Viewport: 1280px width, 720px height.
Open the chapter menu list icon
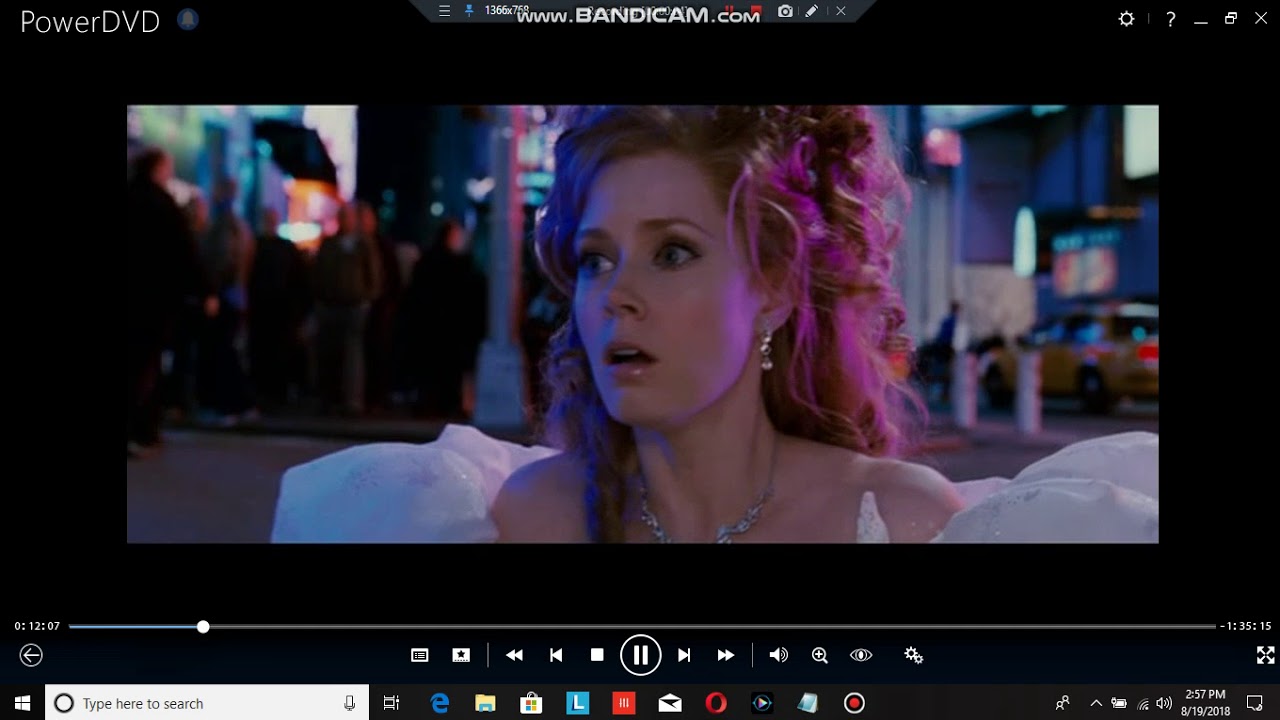(420, 655)
